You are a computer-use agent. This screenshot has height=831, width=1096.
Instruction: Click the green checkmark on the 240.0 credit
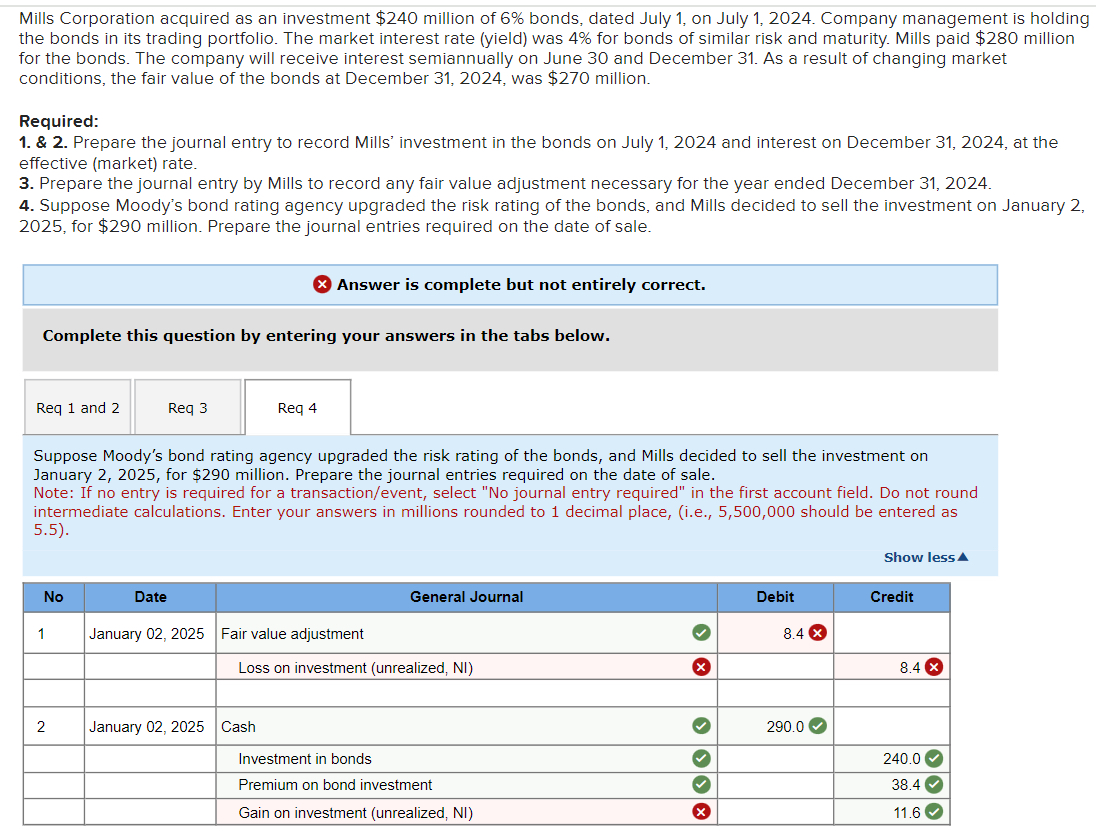tap(932, 759)
